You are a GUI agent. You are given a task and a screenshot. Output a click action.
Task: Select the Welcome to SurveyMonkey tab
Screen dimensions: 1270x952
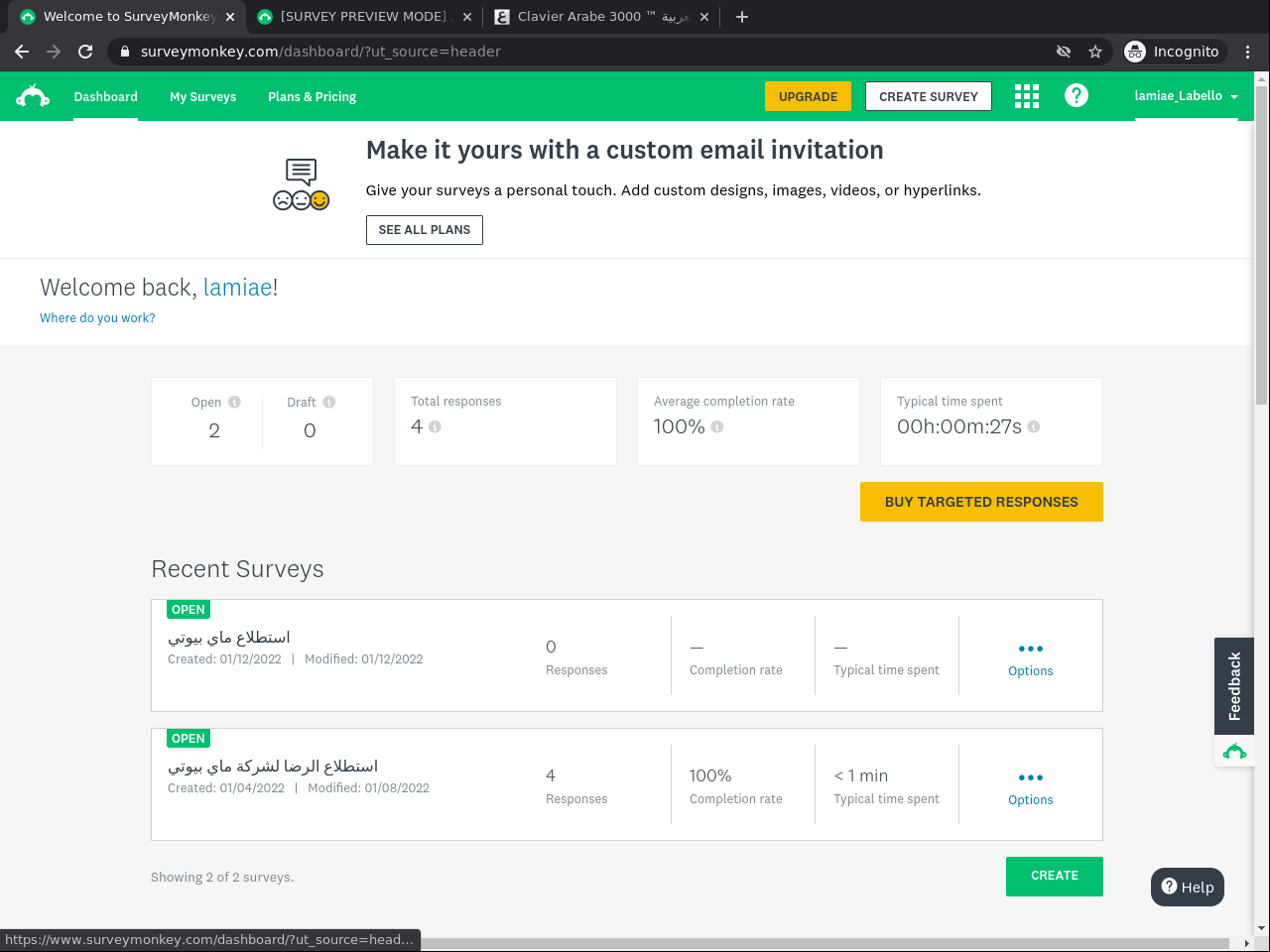coord(128,17)
